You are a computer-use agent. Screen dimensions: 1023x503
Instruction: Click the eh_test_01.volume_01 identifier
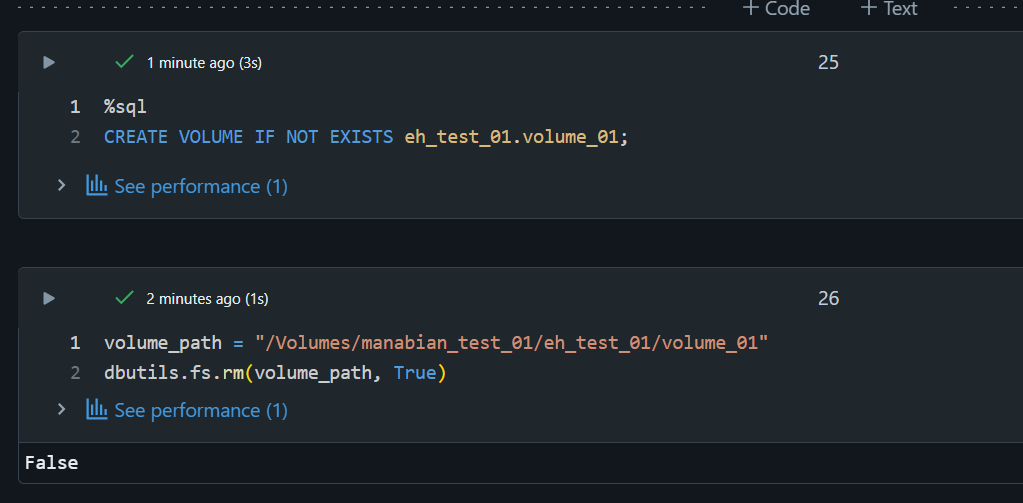pyautogui.click(x=511, y=137)
